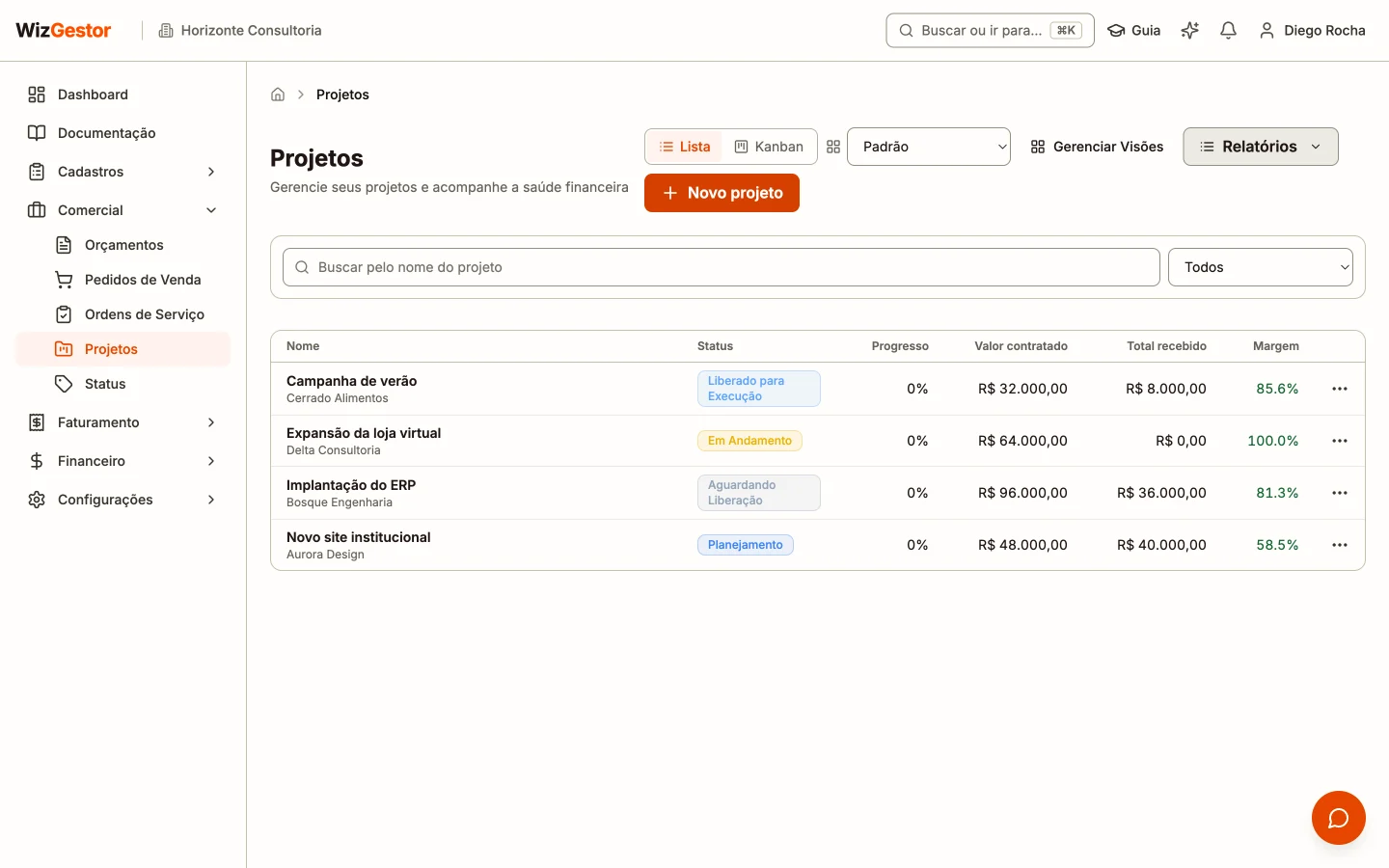This screenshot has width=1389, height=868.
Task: Switch to Kanban view
Action: point(769,147)
